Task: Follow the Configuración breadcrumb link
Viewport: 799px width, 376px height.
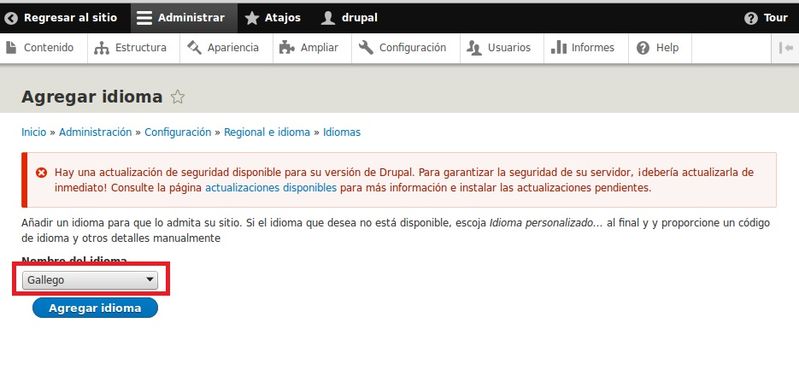Action: [x=178, y=132]
